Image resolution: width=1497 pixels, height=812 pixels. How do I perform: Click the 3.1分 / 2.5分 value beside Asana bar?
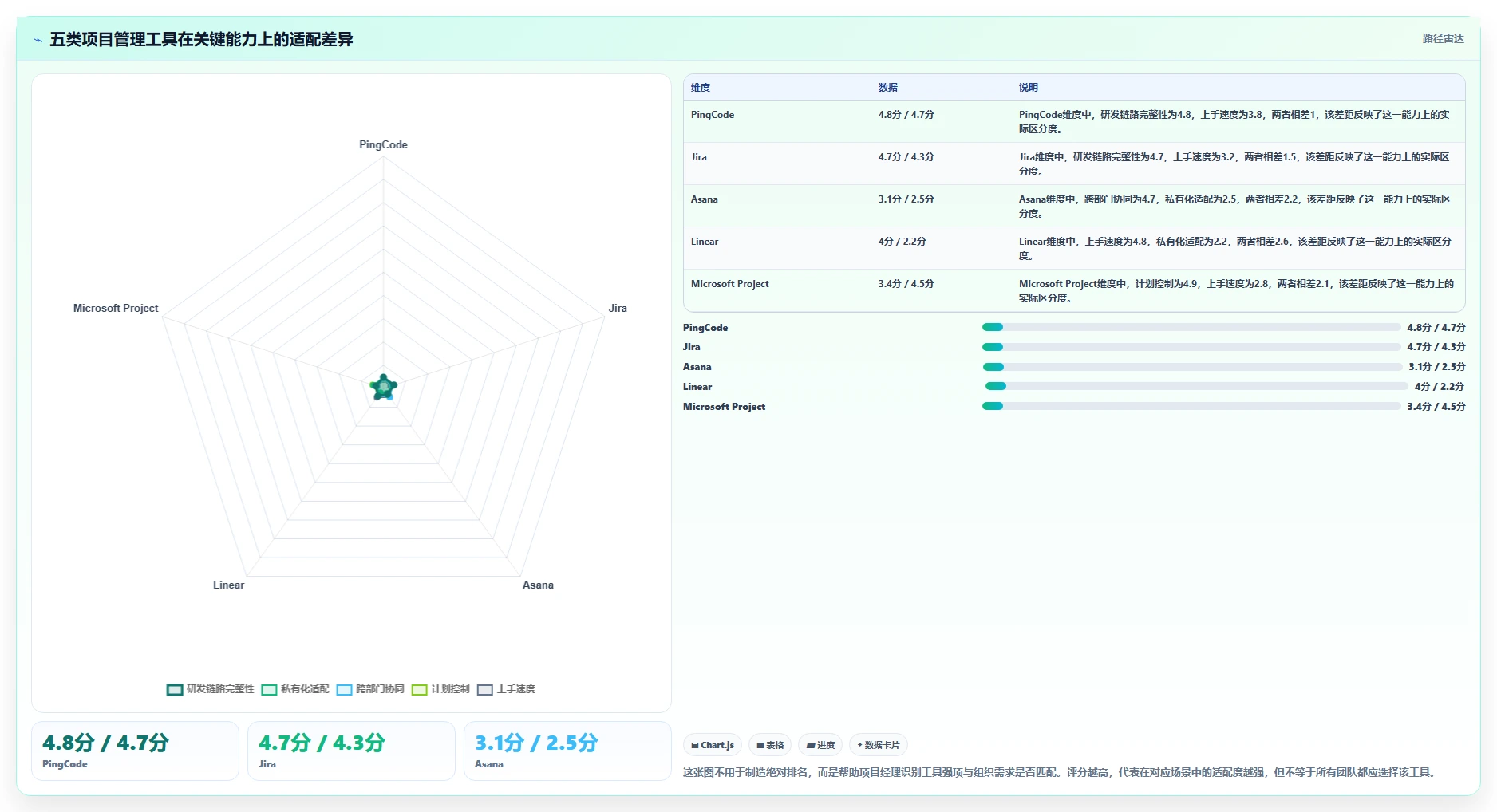[1436, 367]
